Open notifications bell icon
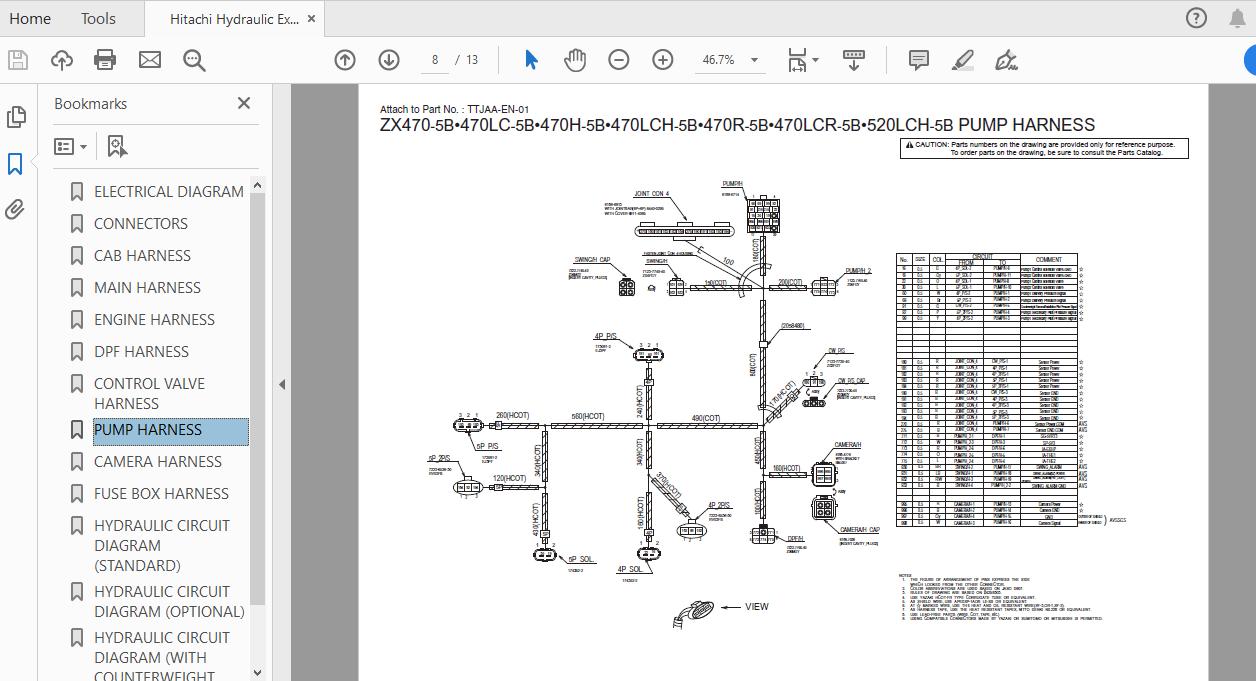The width and height of the screenshot is (1256, 681). tap(1236, 18)
